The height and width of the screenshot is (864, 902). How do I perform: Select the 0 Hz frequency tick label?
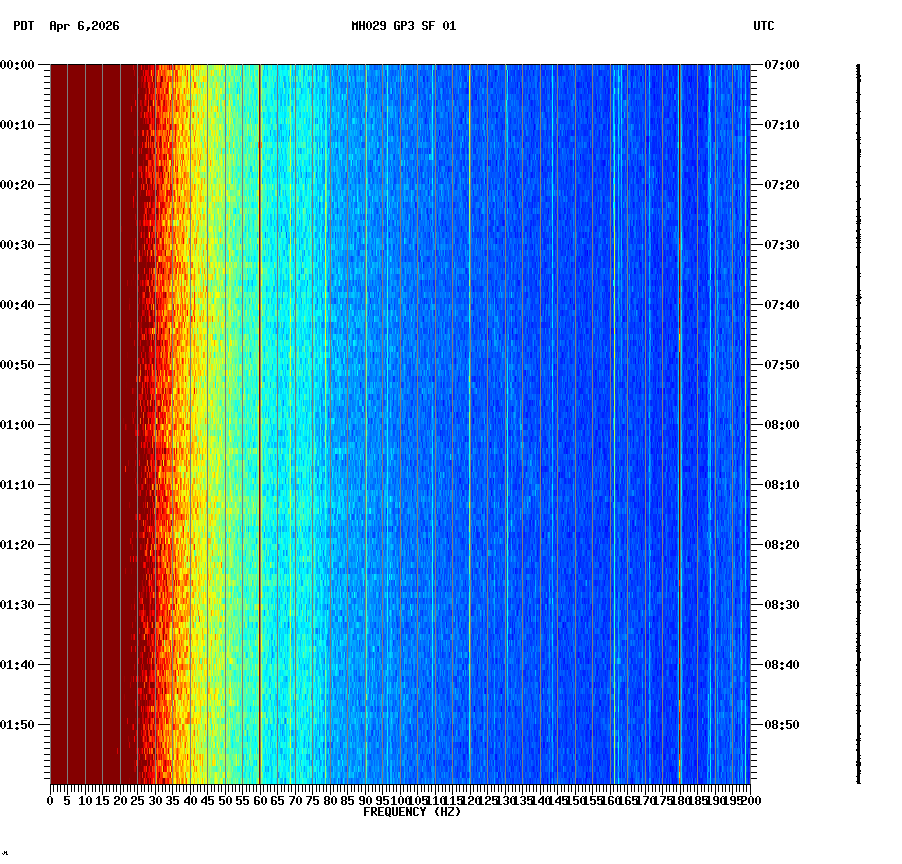click(x=48, y=800)
